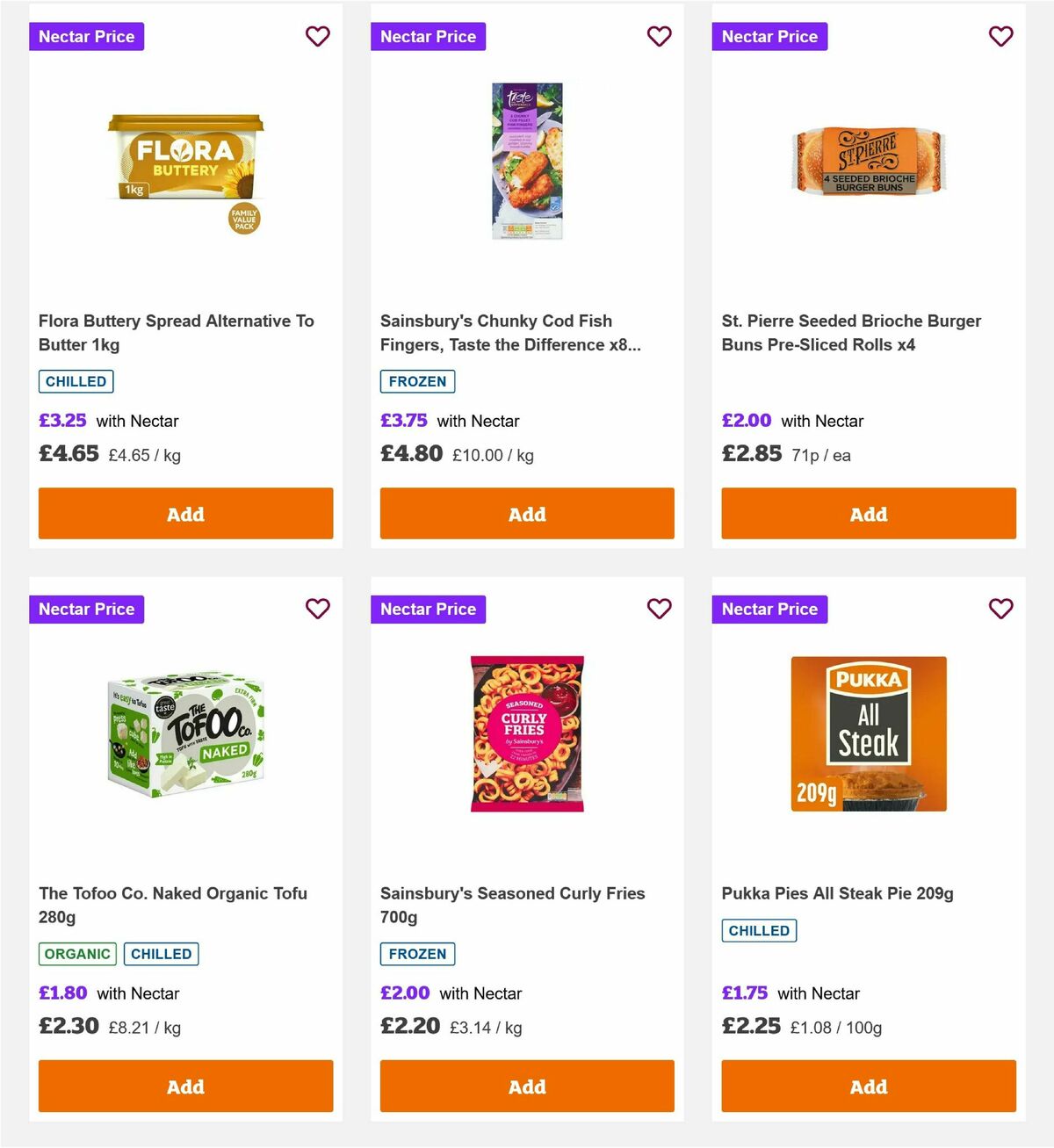Open the St. Pierre Seeded Brioche Buns listing
The image size is (1054, 1148).
tap(850, 332)
